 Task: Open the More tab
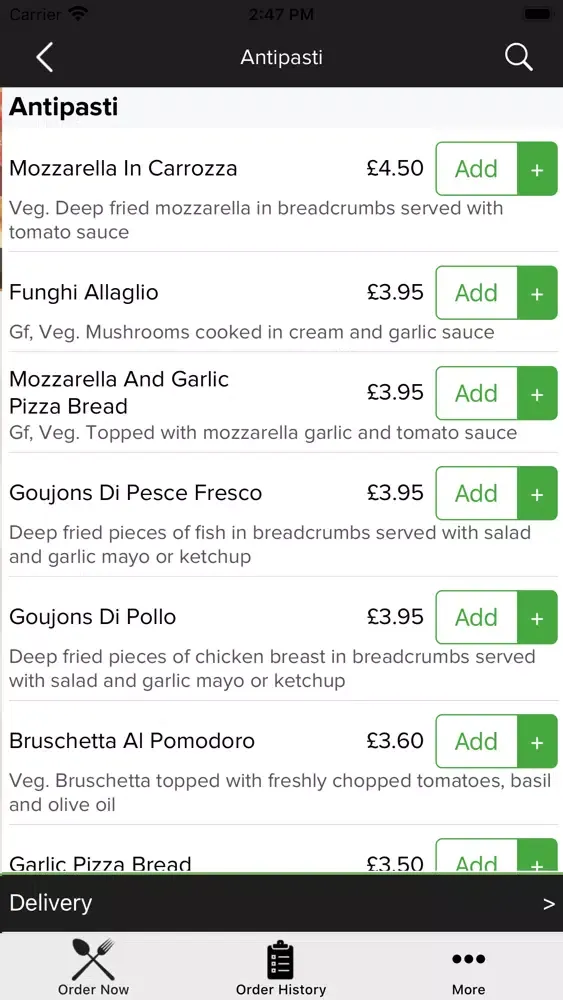coord(468,966)
